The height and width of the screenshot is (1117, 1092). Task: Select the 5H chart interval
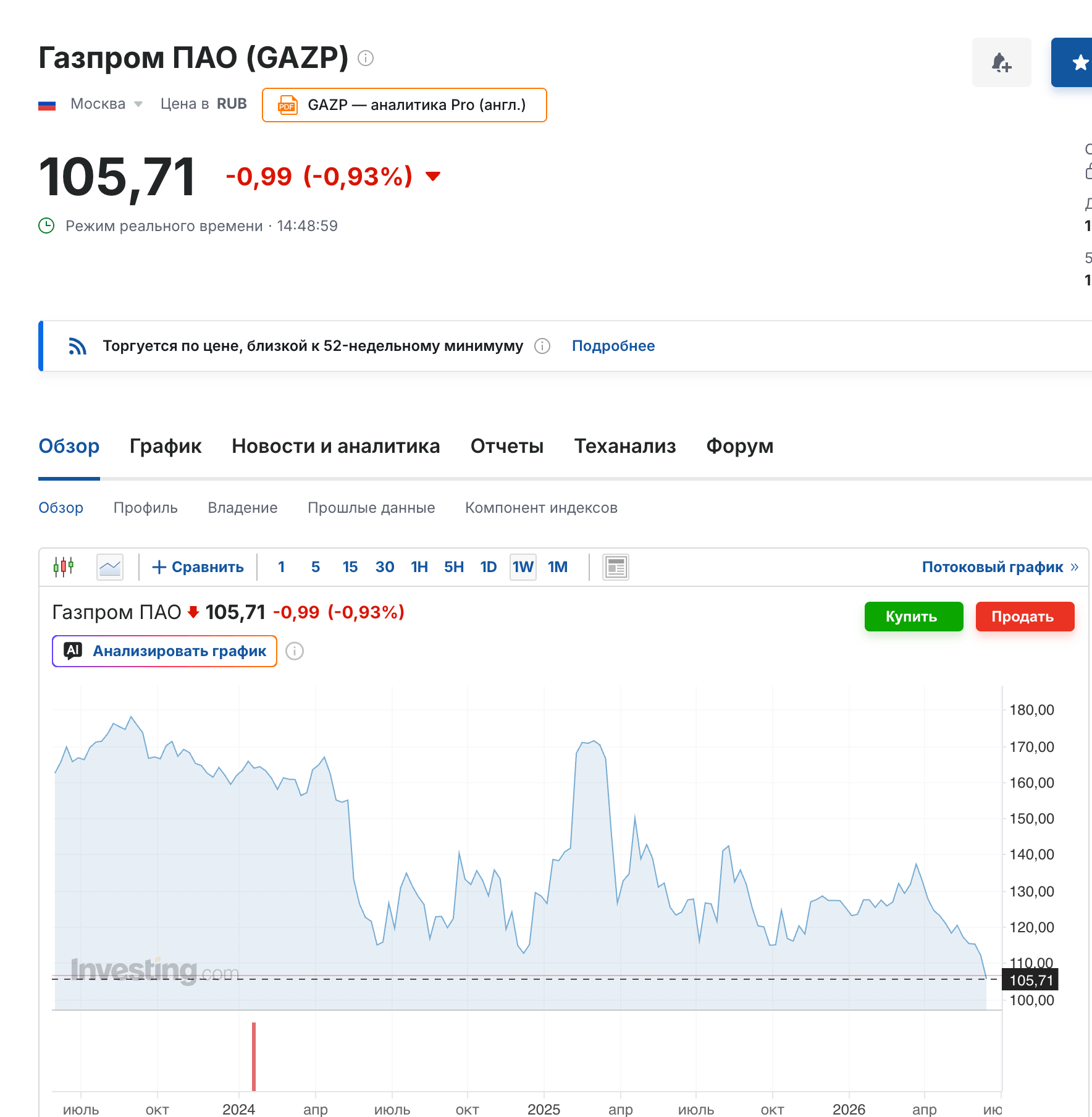454,567
